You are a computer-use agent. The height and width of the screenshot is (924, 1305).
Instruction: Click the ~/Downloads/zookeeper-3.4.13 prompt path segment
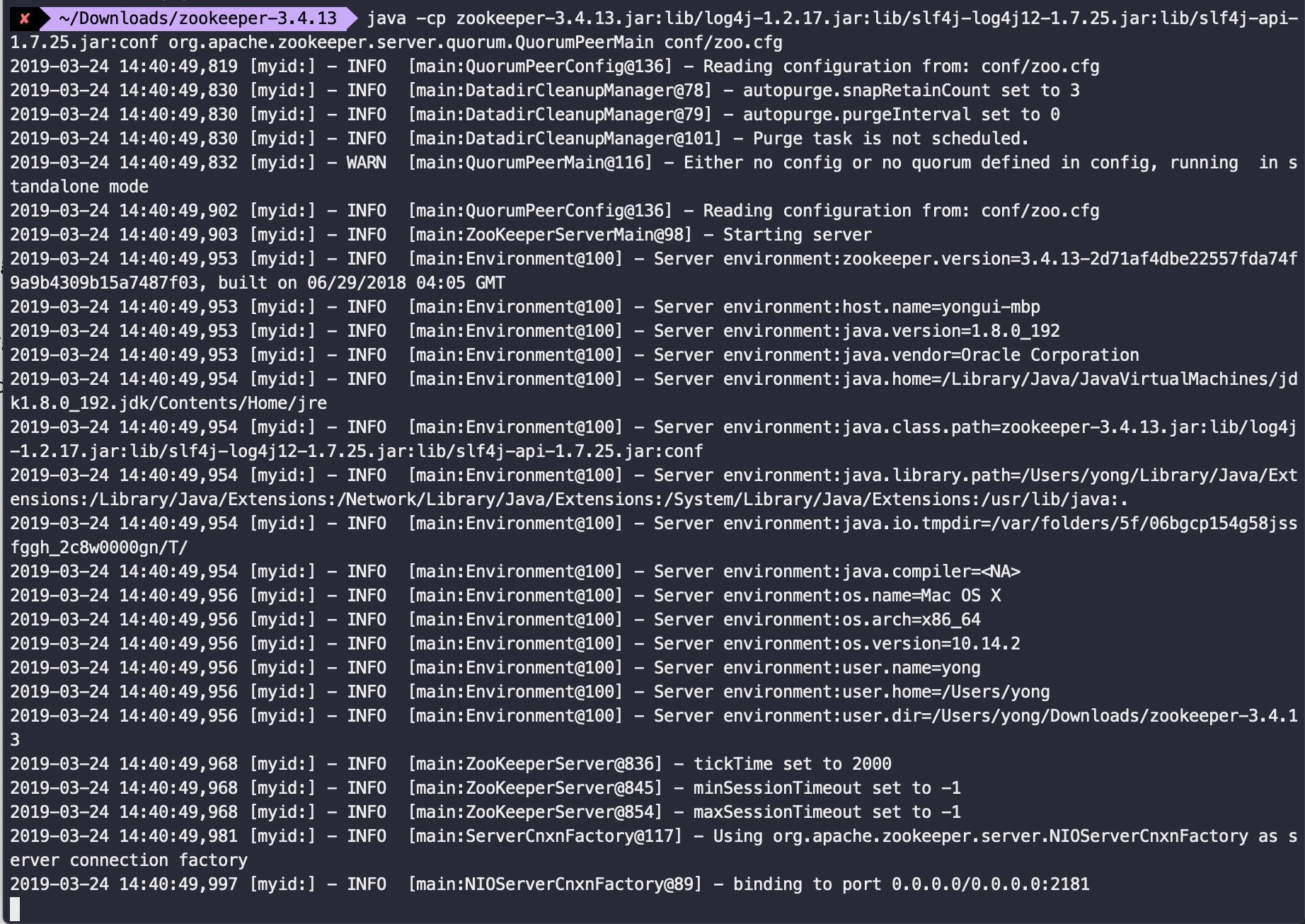(x=198, y=18)
